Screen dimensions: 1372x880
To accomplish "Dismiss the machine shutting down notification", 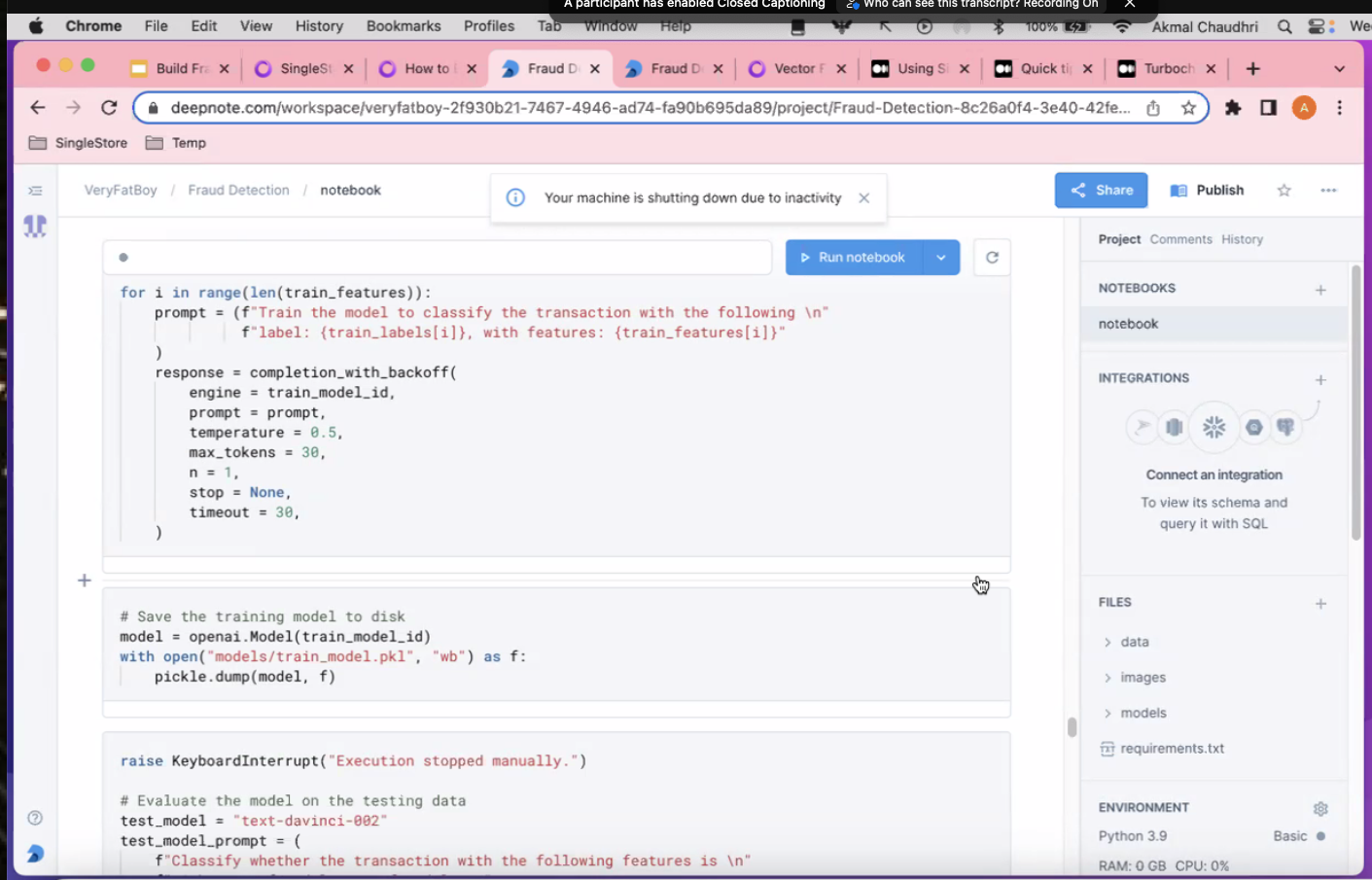I will (863, 198).
